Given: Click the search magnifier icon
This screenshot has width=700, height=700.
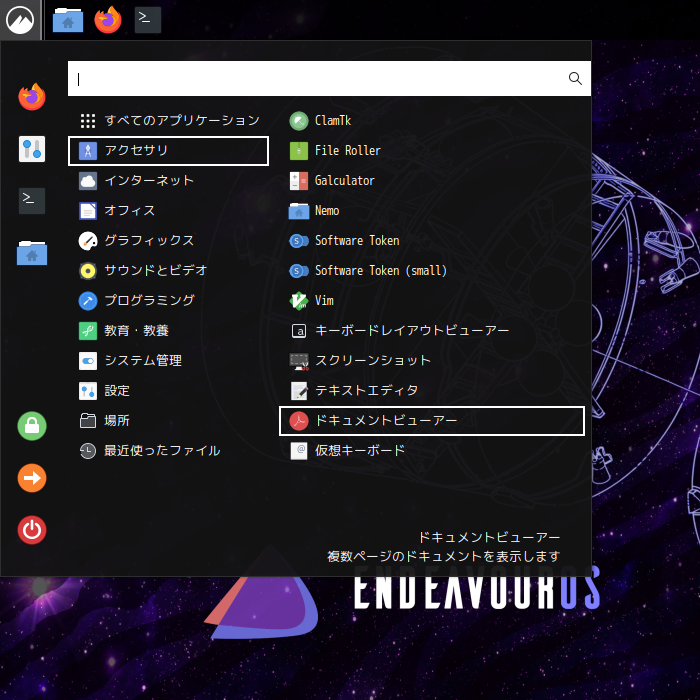Looking at the screenshot, I should tap(575, 79).
